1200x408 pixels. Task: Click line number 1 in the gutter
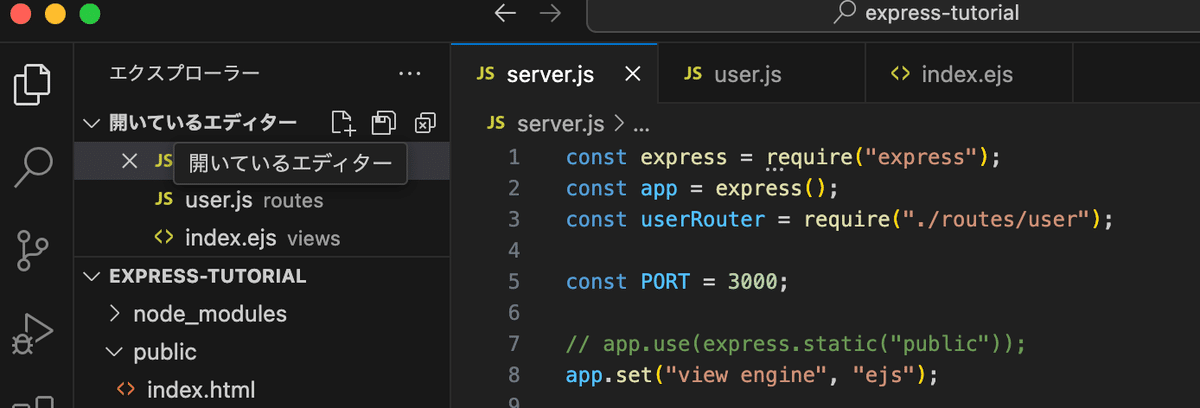(x=514, y=157)
